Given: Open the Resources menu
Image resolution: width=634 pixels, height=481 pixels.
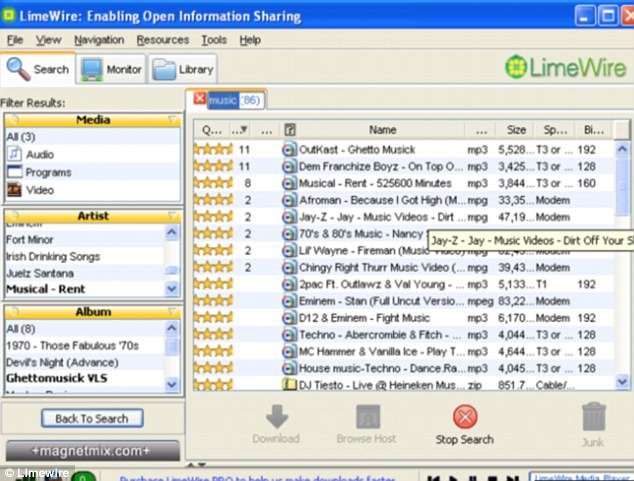Looking at the screenshot, I should [x=163, y=40].
